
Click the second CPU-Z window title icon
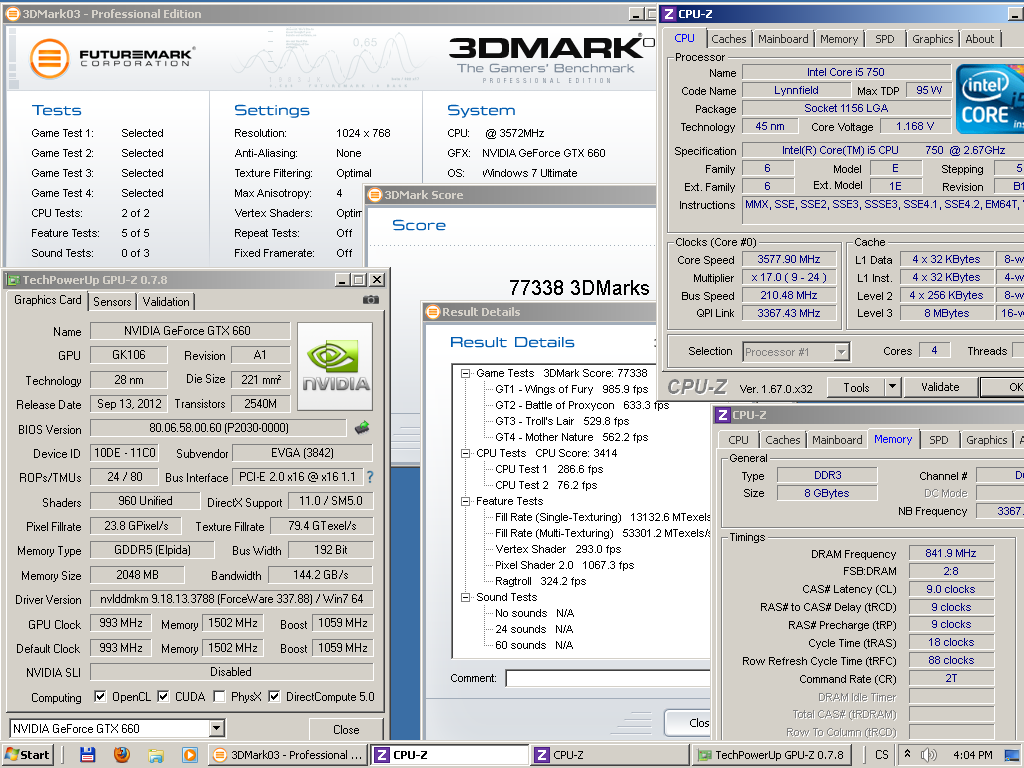(723, 415)
